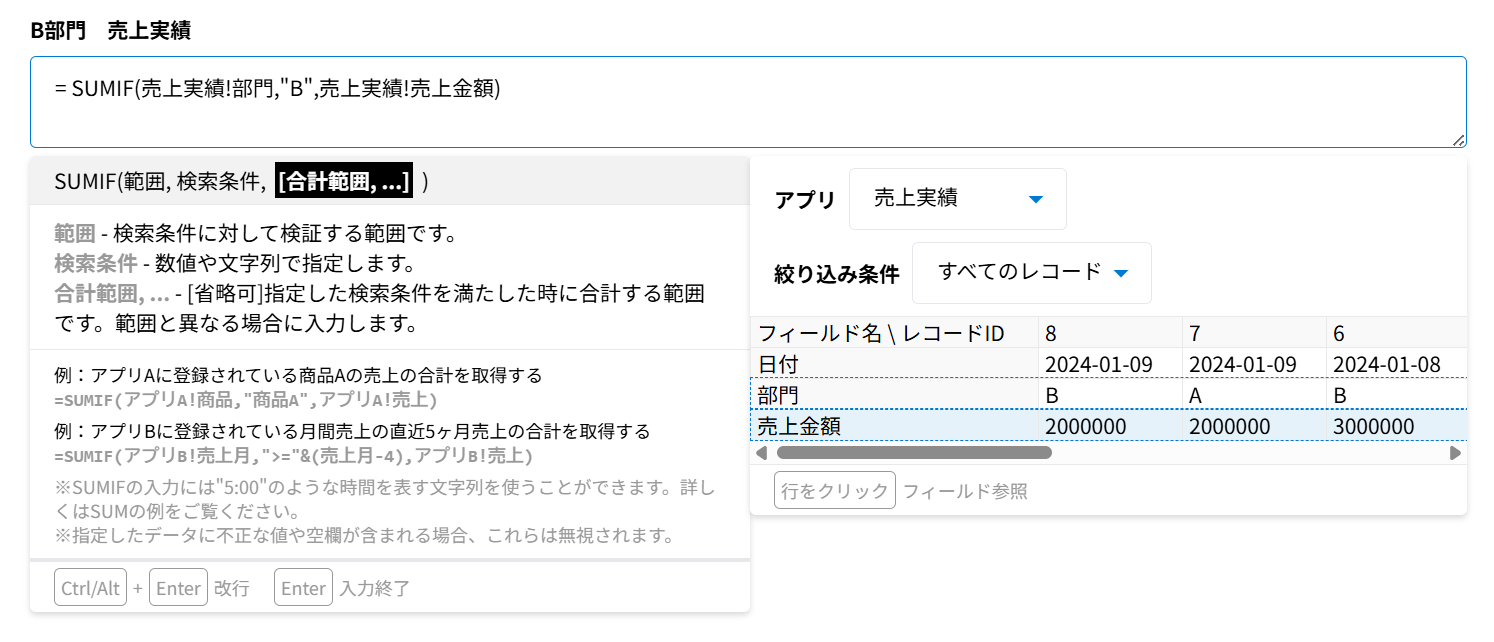This screenshot has height=642, width=1494.
Task: Click the 3000000 sales amount cell
Action: point(1373,427)
